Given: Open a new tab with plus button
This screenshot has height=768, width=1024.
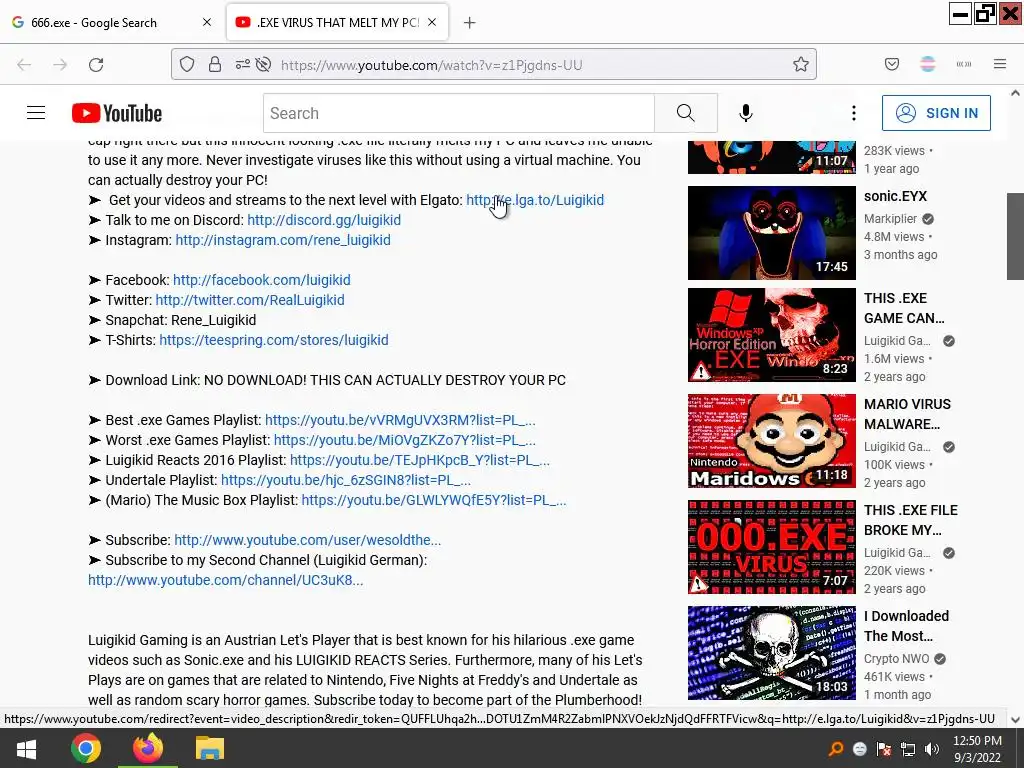Looking at the screenshot, I should [470, 23].
